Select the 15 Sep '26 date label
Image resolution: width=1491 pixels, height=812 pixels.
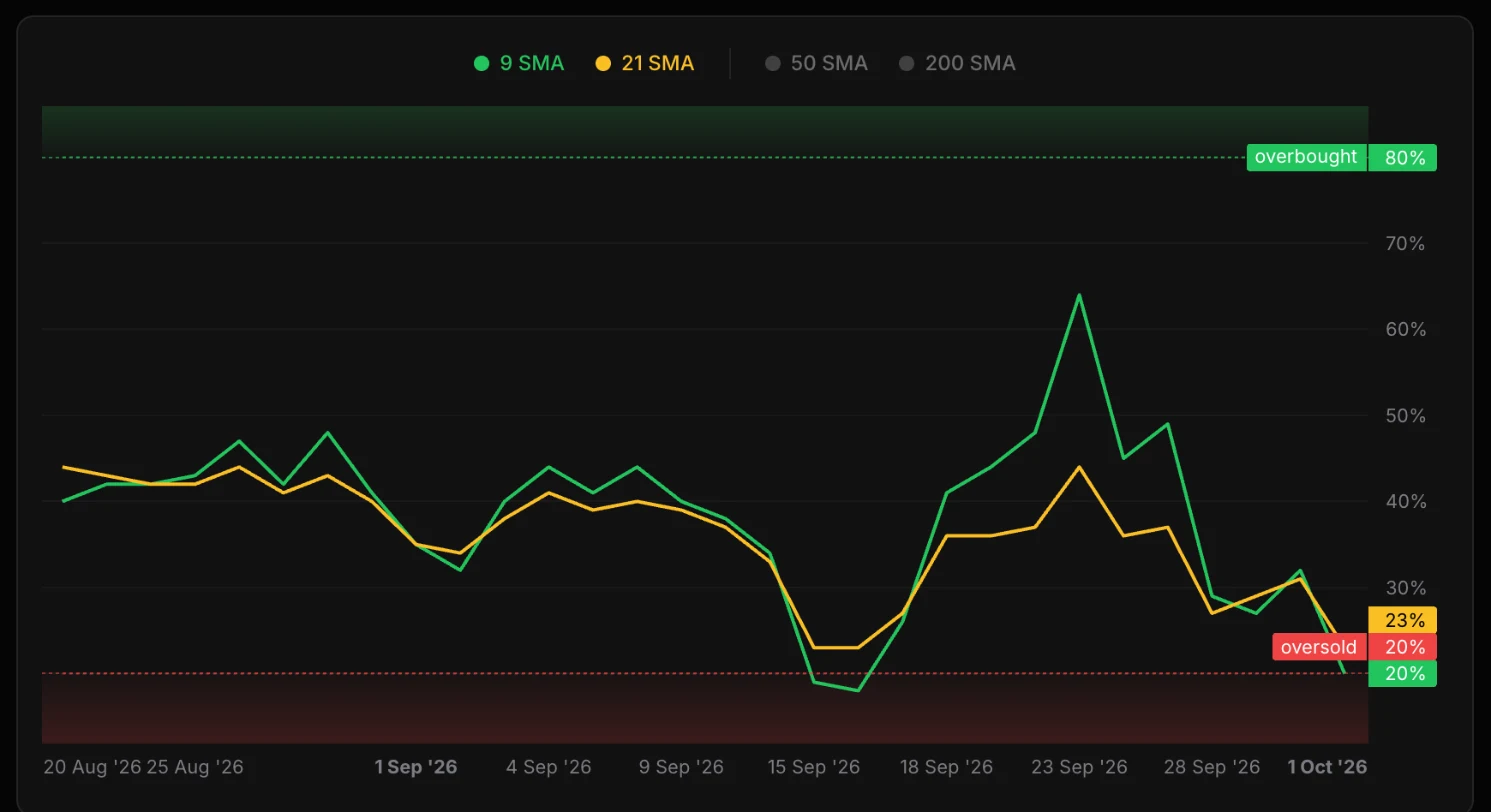pyautogui.click(x=813, y=767)
